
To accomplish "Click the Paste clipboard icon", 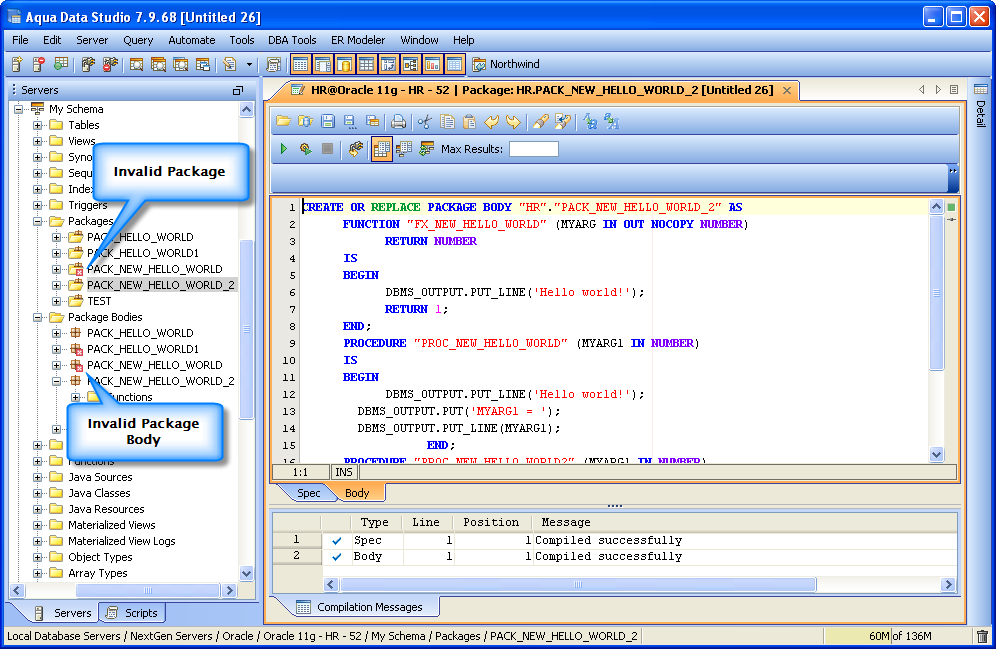I will (x=469, y=122).
